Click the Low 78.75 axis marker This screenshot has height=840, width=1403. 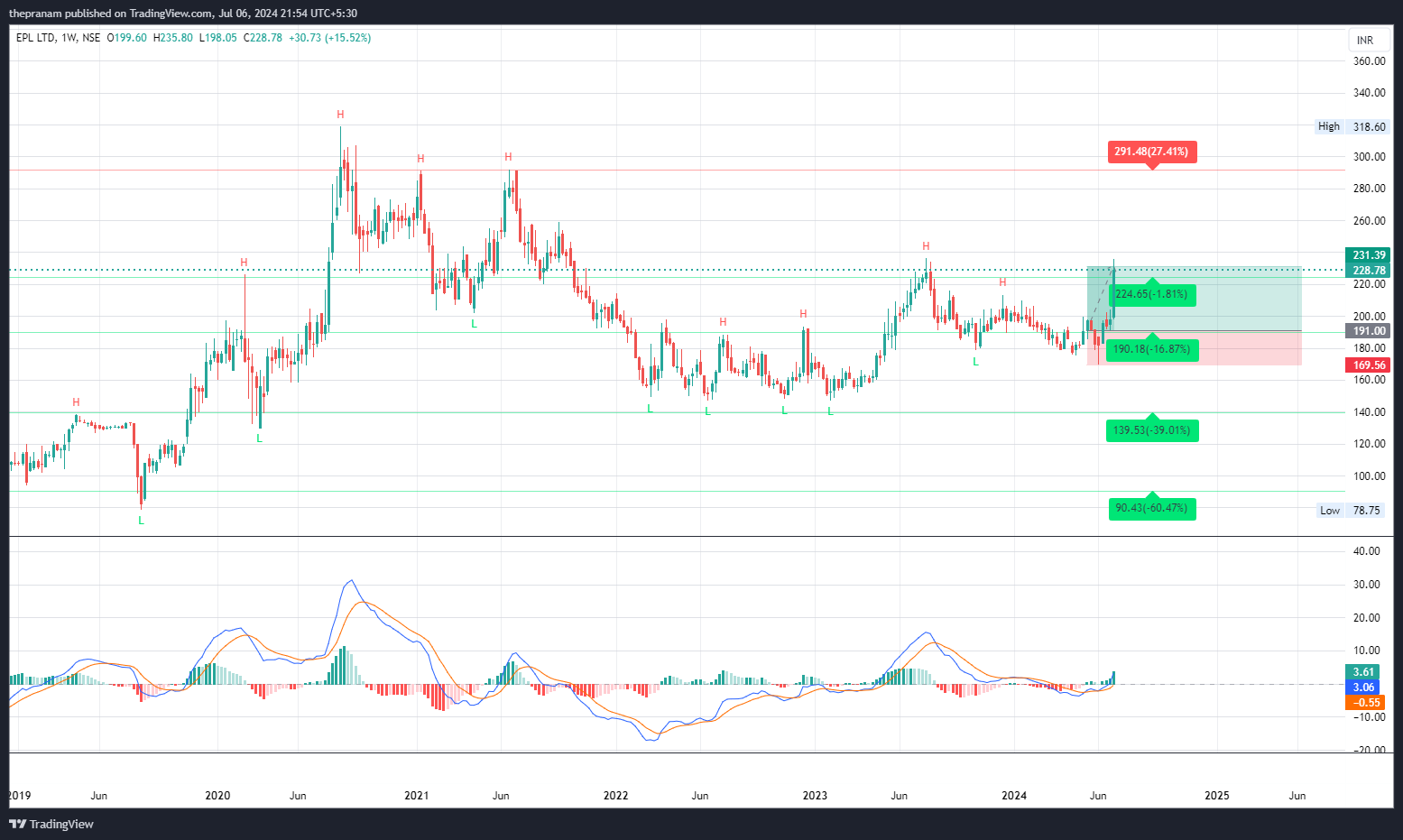[1352, 511]
